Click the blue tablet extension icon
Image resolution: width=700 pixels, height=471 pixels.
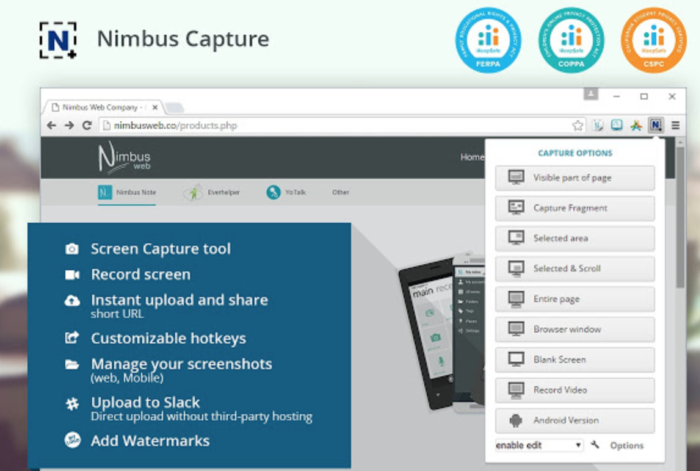point(617,125)
